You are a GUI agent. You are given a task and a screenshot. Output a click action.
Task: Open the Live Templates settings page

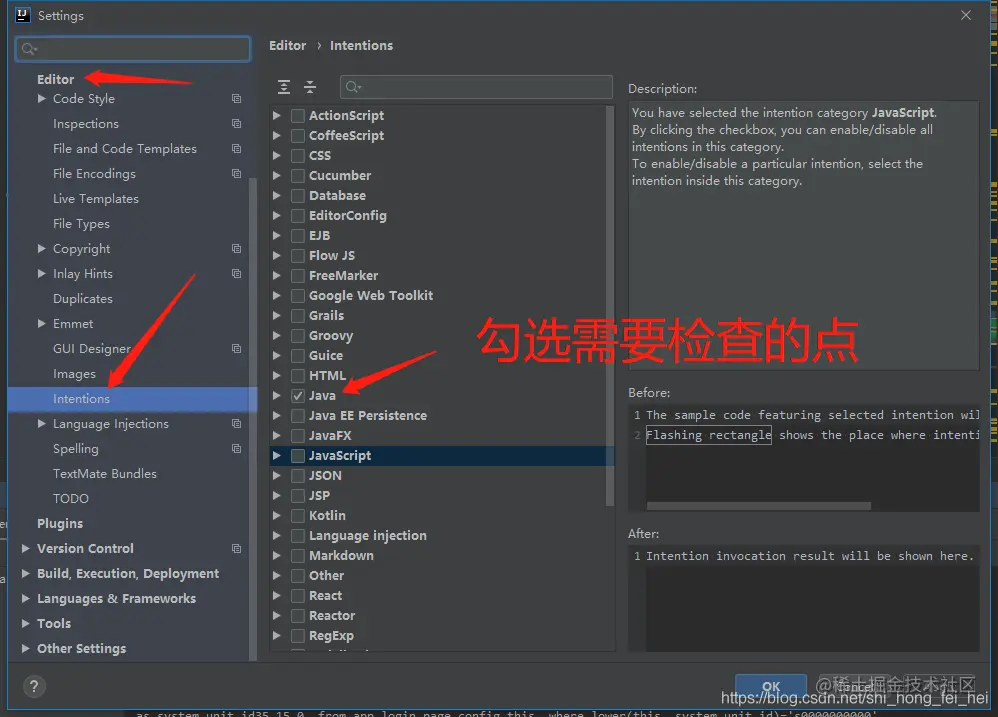95,198
